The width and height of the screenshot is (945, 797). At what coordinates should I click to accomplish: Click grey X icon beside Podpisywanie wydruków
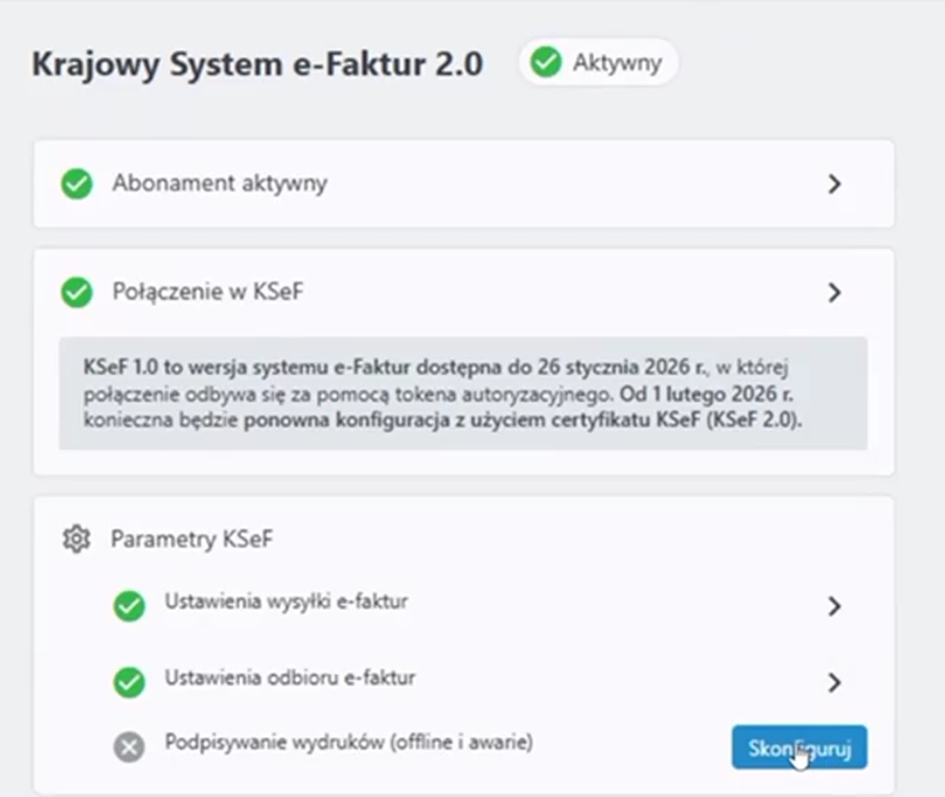pos(129,746)
